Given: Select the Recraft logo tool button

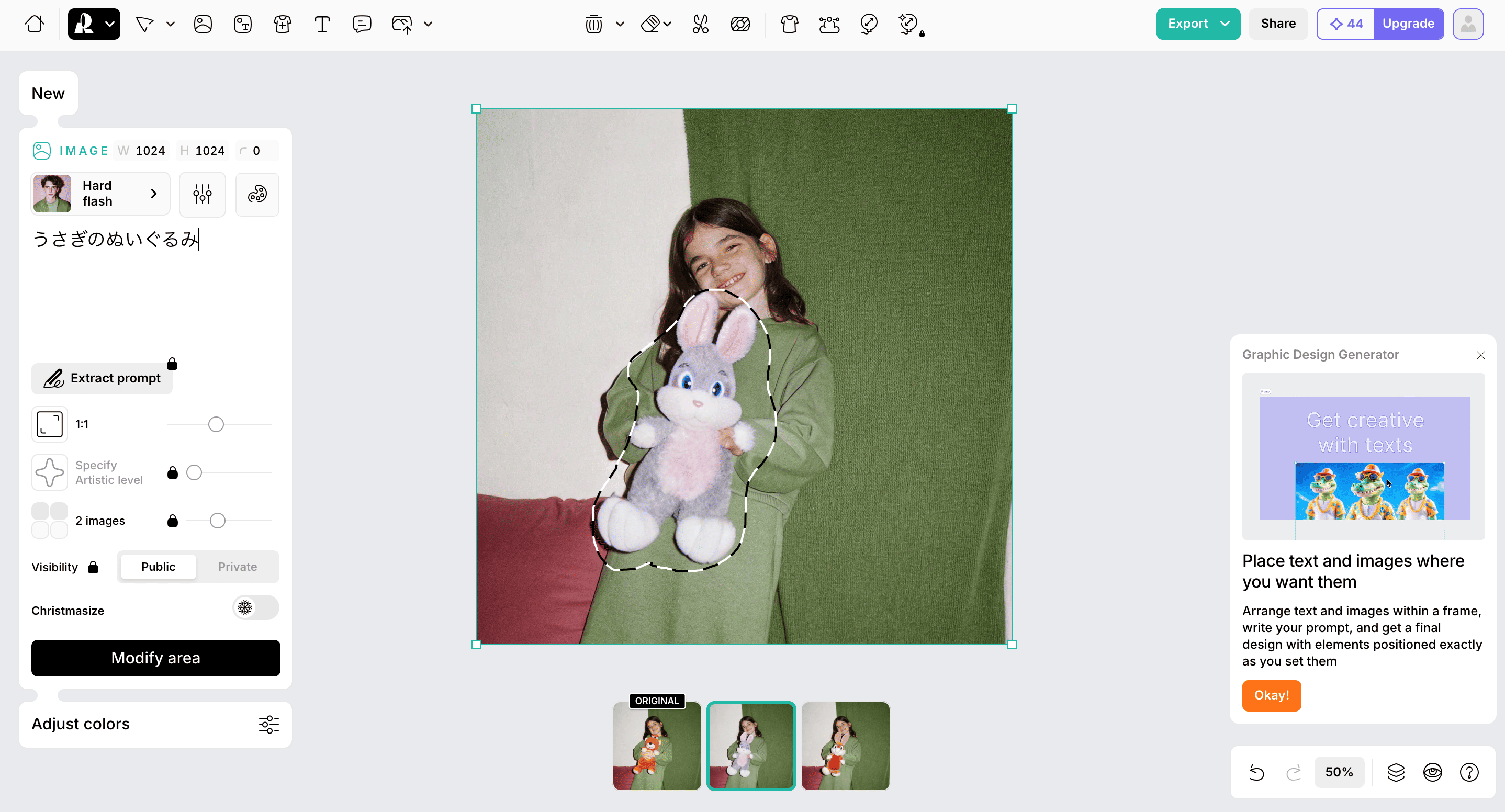Looking at the screenshot, I should (x=85, y=24).
